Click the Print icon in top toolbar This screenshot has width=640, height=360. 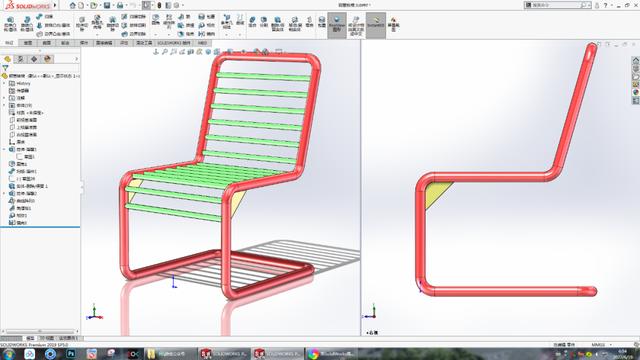pos(120,5)
